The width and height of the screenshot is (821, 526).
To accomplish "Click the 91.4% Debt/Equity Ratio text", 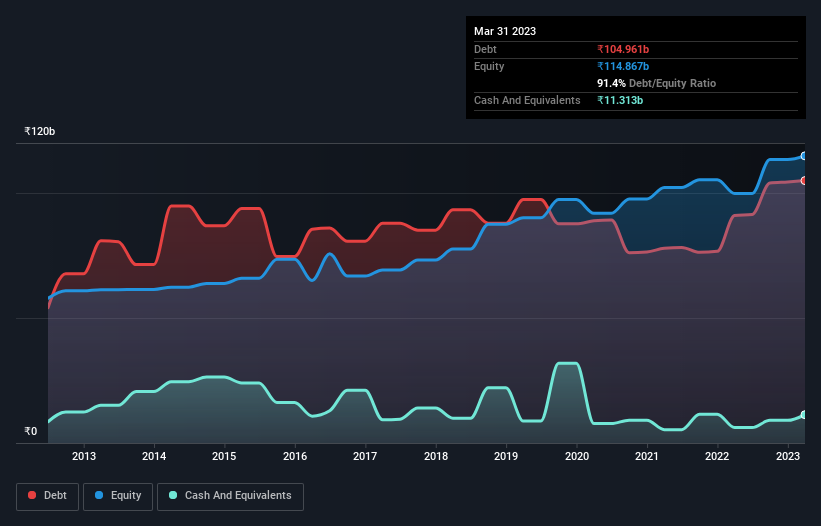I will click(657, 83).
